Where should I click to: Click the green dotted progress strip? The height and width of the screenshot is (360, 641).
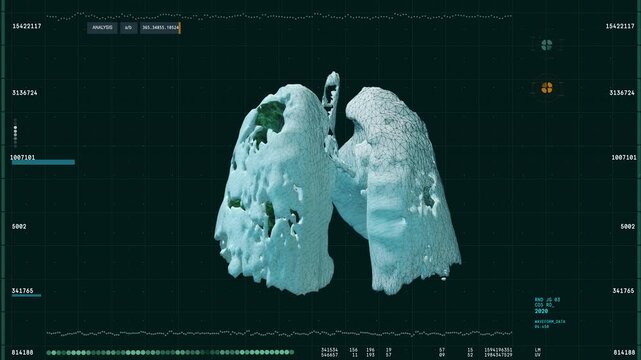(170, 352)
